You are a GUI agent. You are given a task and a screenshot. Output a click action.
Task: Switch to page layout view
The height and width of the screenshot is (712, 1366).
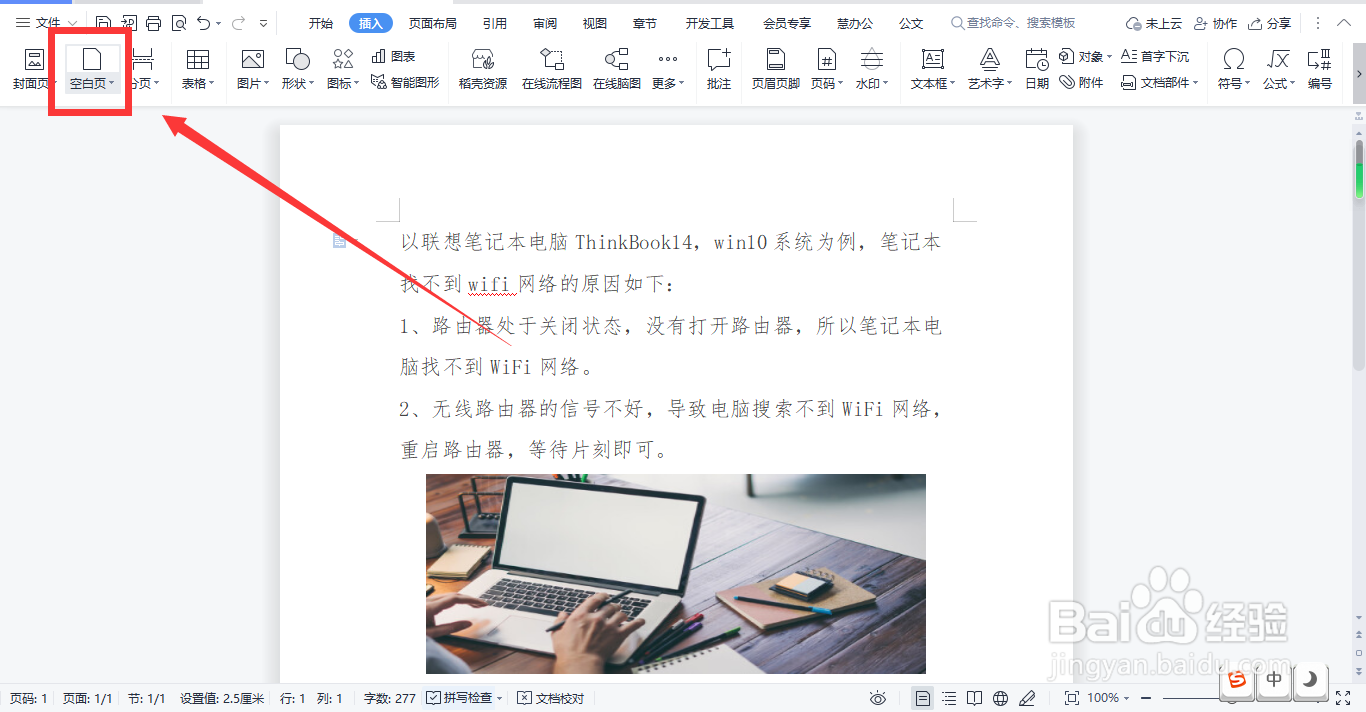point(923,698)
